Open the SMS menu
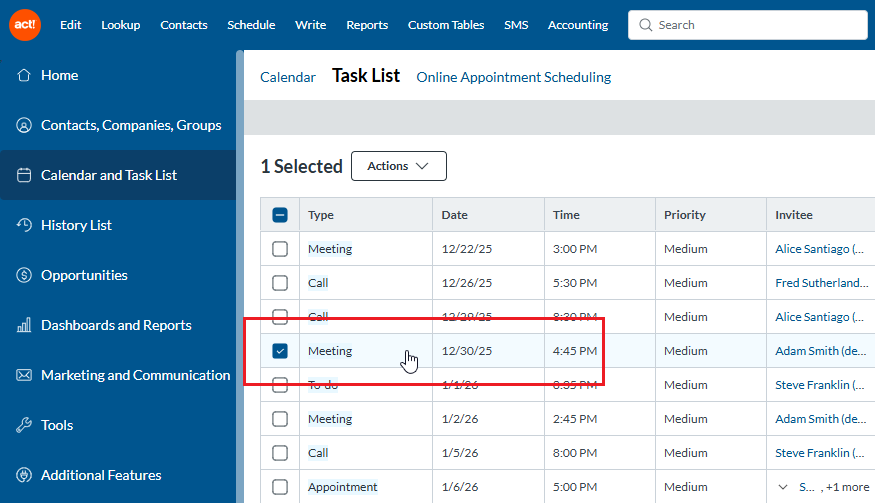 click(x=516, y=25)
